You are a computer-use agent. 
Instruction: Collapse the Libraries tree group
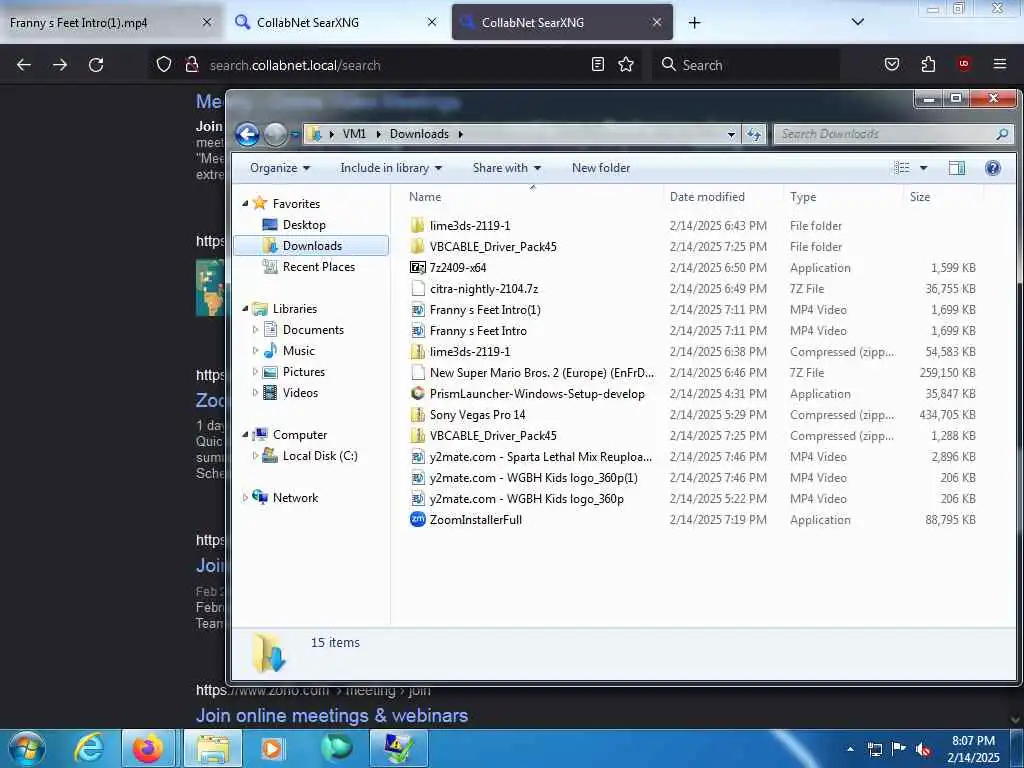coord(246,309)
